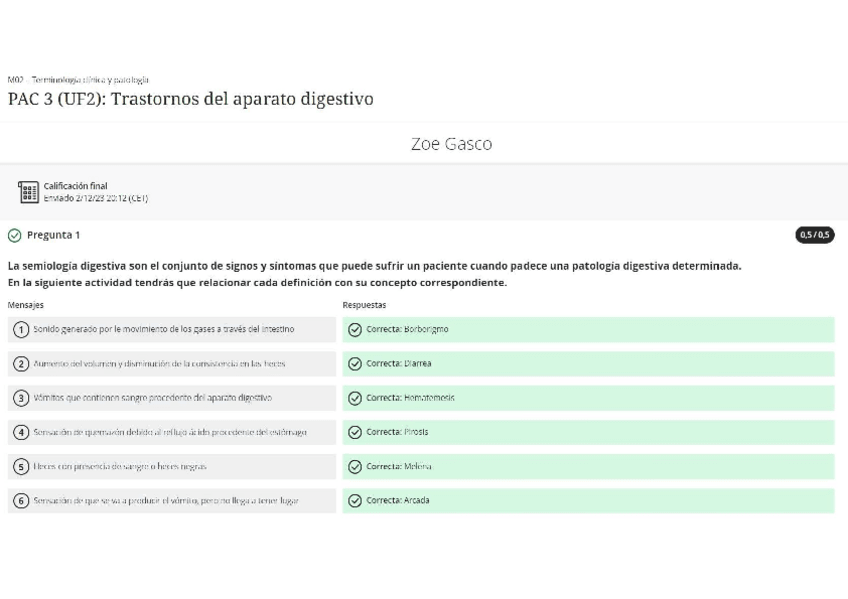Click the check icon next to Hematemesis
The image size is (848, 599).
pos(355,398)
